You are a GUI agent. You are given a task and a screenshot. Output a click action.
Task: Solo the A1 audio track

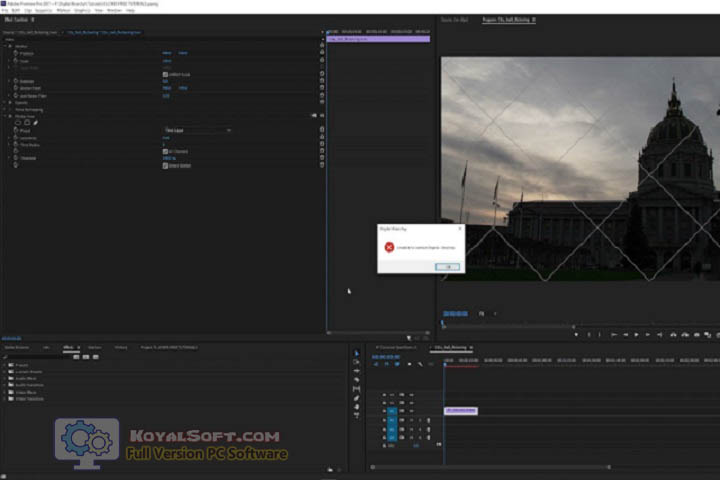pyautogui.click(x=420, y=420)
